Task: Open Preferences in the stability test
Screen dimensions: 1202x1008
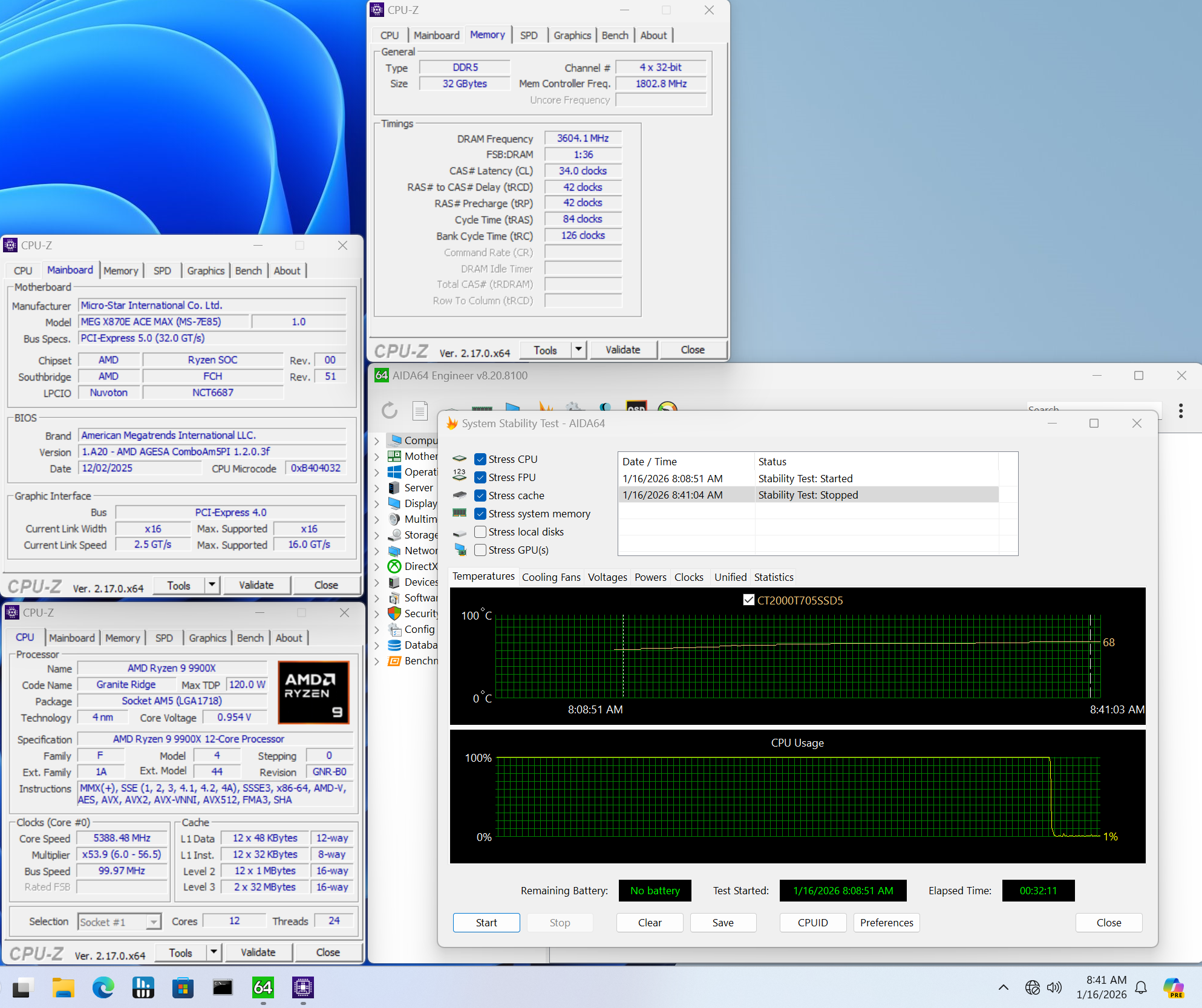Action: (x=886, y=922)
